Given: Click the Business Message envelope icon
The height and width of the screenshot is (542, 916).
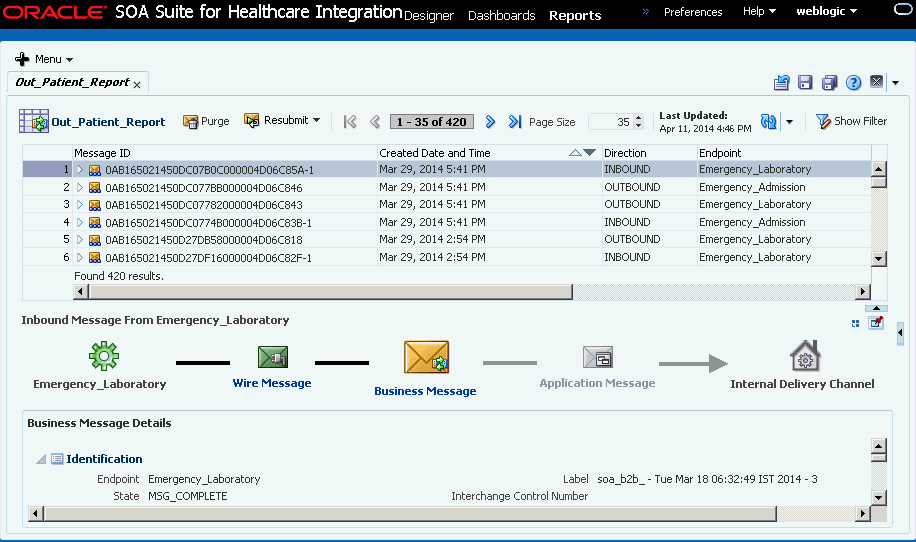Looking at the screenshot, I should point(426,357).
